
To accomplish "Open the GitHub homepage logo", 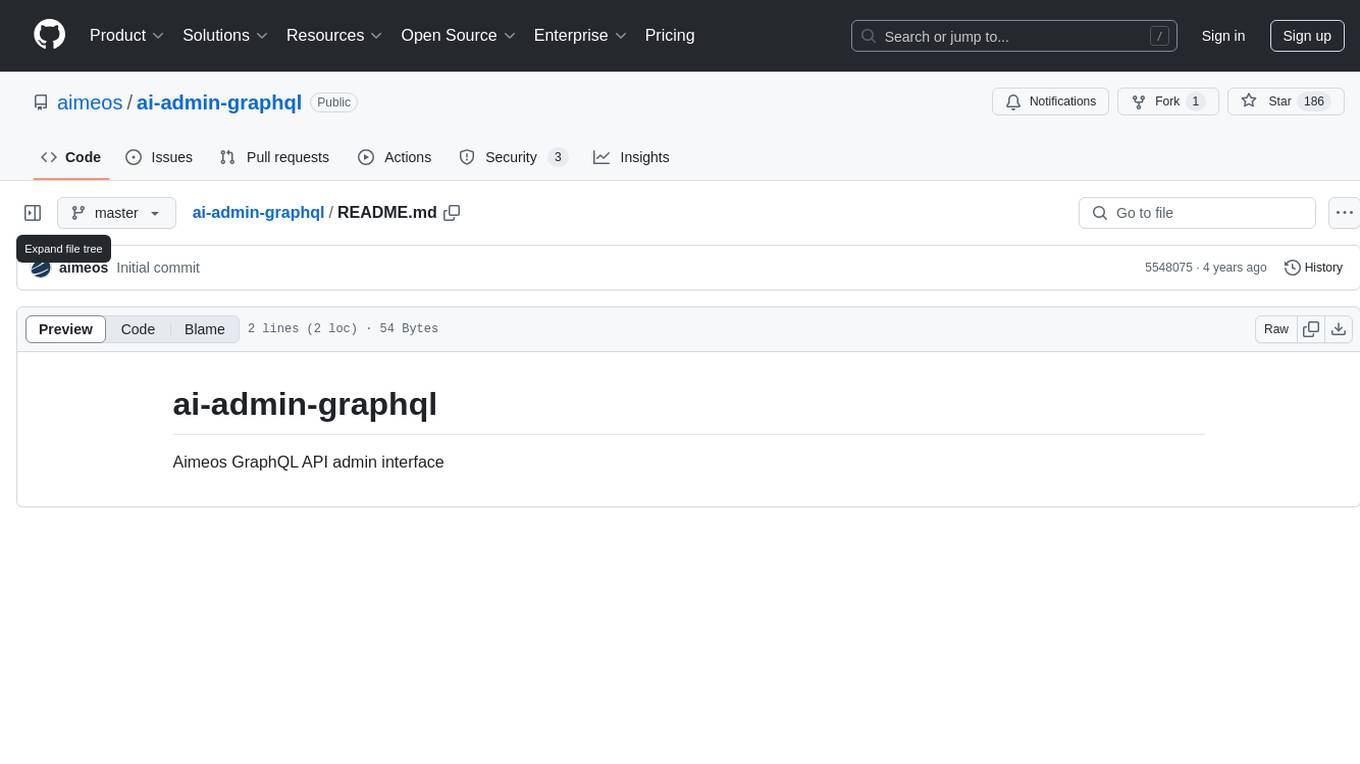I will (x=49, y=35).
